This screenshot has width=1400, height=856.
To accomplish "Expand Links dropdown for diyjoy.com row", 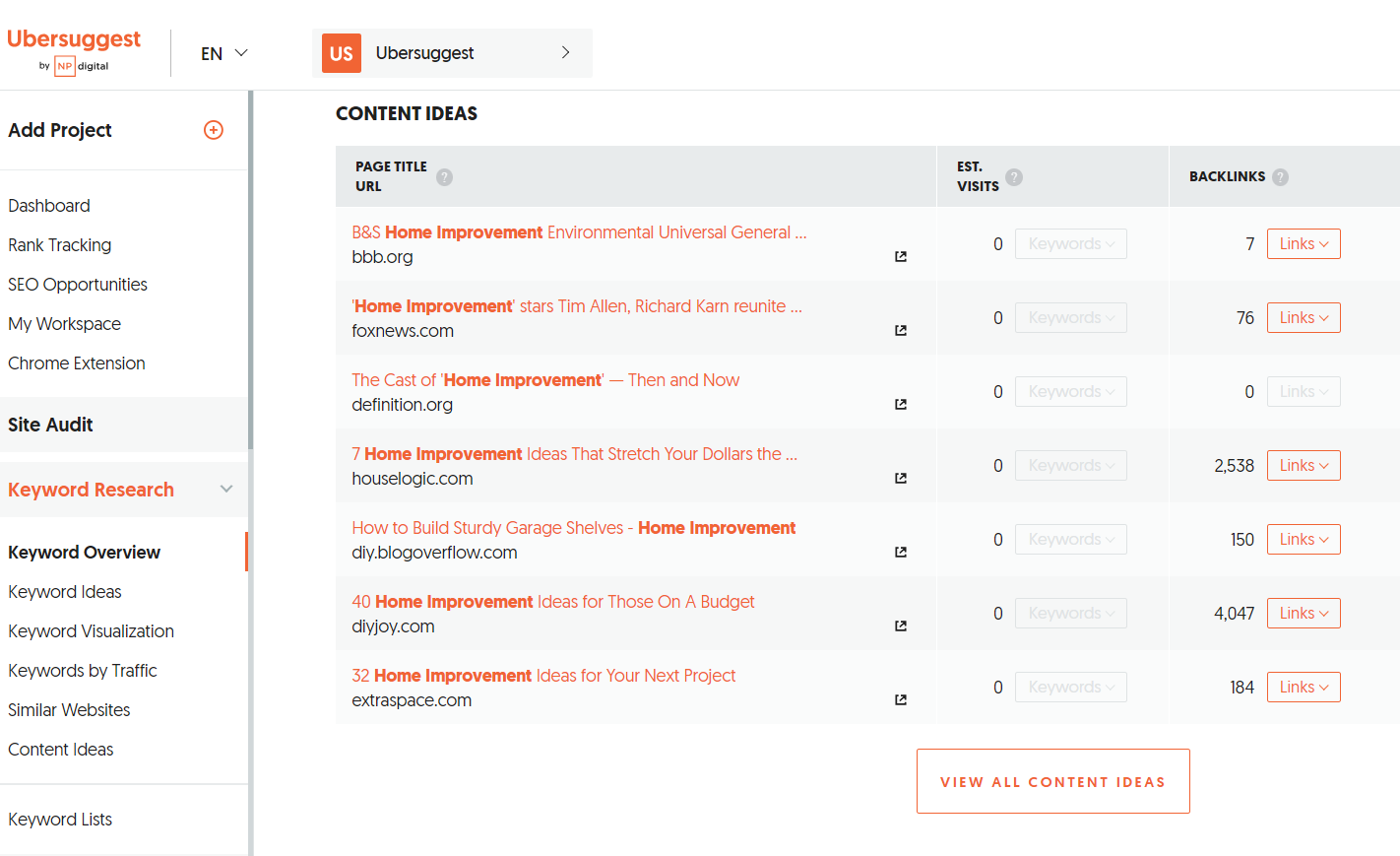I will pos(1304,614).
